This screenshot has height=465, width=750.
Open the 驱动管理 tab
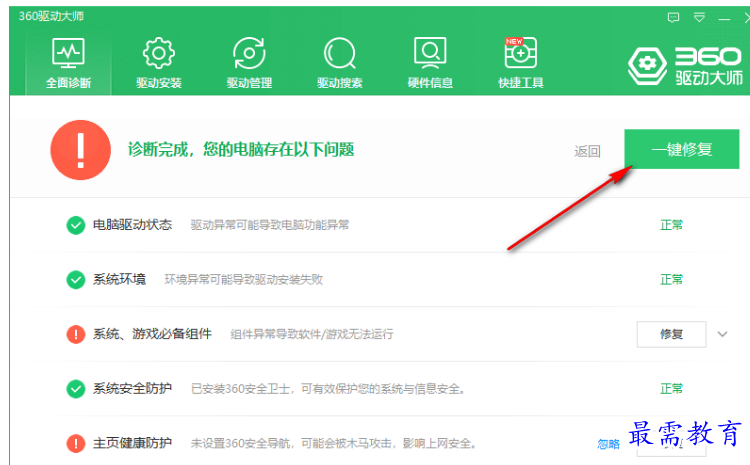tap(249, 63)
